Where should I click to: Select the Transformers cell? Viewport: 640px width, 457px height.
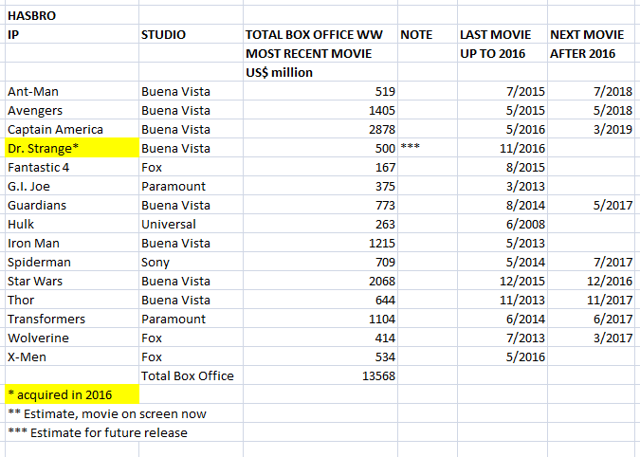point(72,319)
